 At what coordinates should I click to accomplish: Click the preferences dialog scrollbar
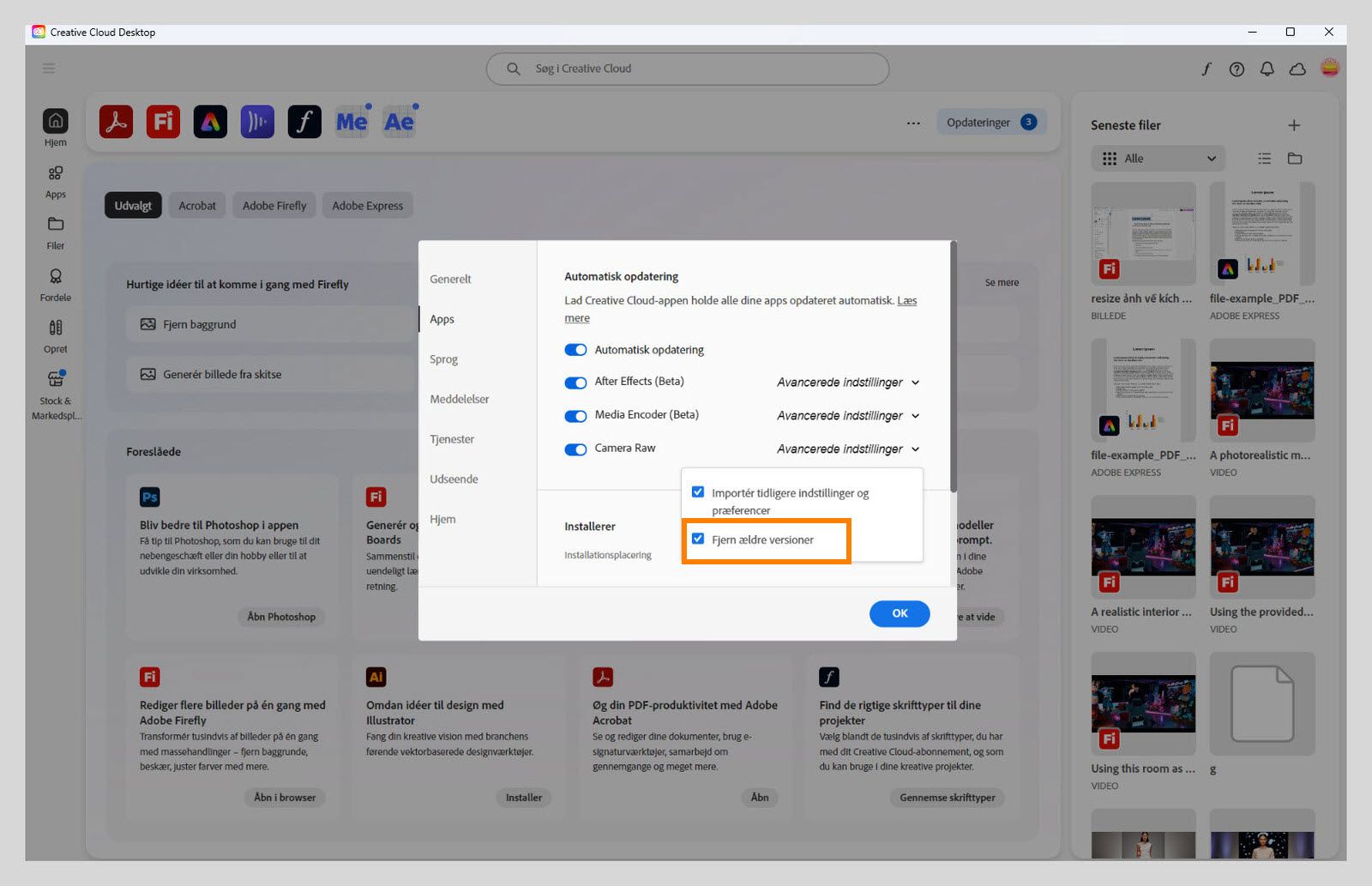click(953, 367)
